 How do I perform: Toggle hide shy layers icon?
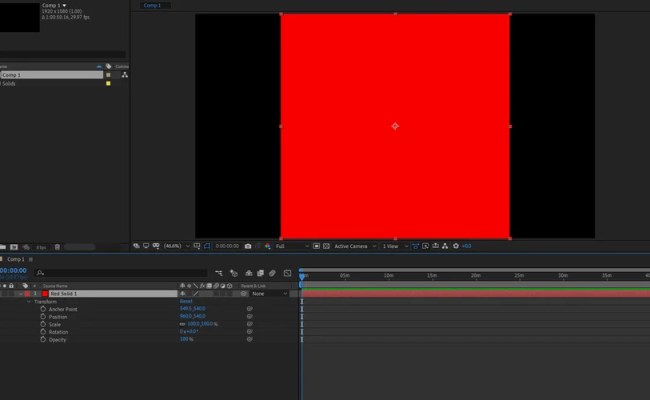249,273
